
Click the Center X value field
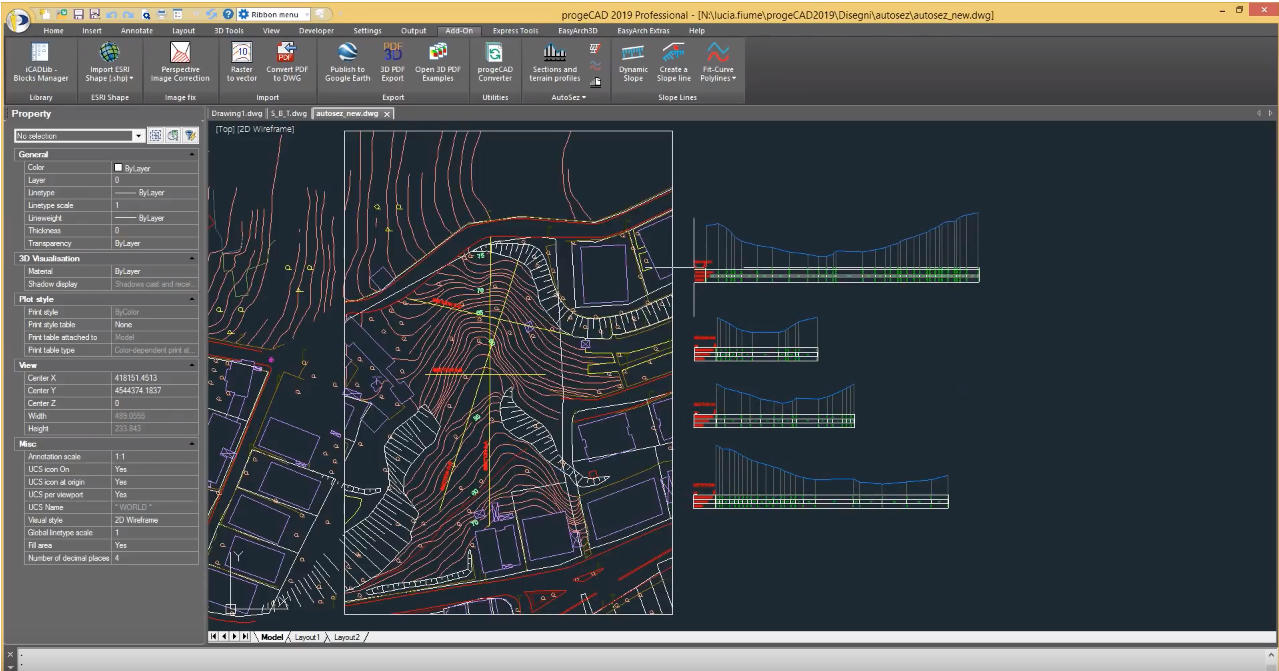click(155, 379)
